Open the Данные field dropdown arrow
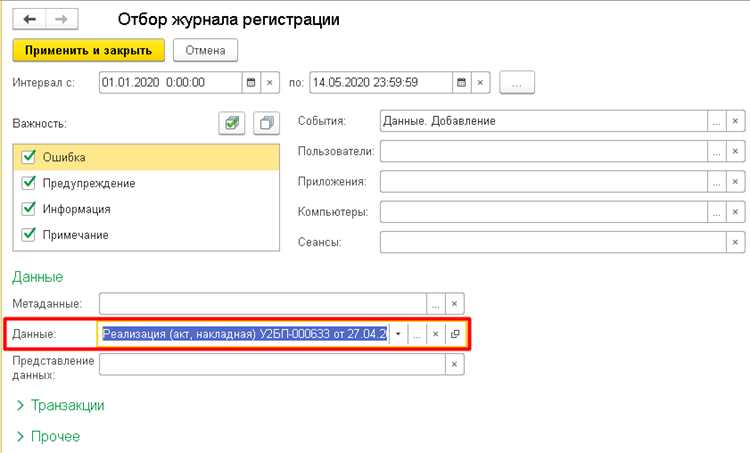 pos(398,334)
